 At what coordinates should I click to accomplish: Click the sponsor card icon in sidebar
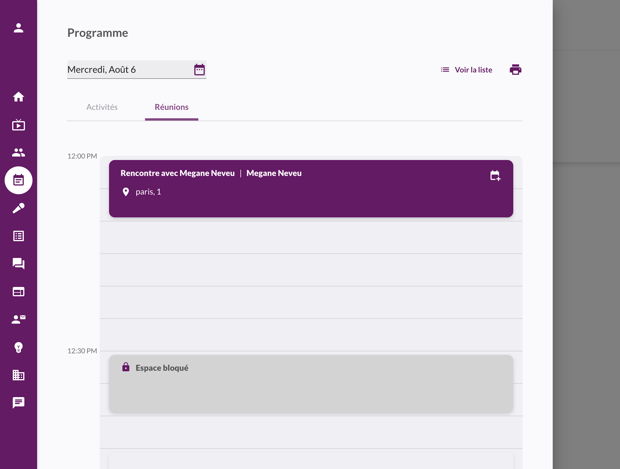[x=18, y=292]
